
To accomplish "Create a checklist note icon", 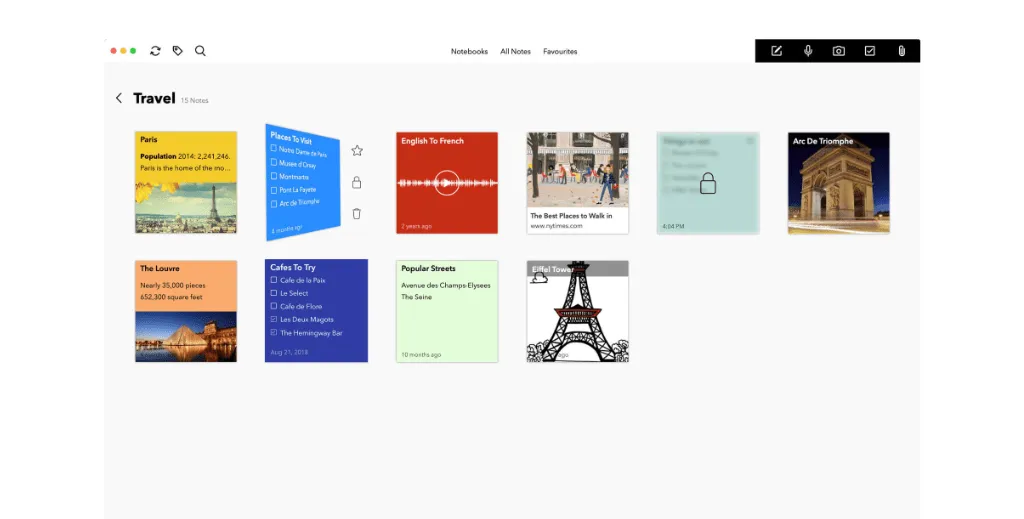I will pos(870,51).
